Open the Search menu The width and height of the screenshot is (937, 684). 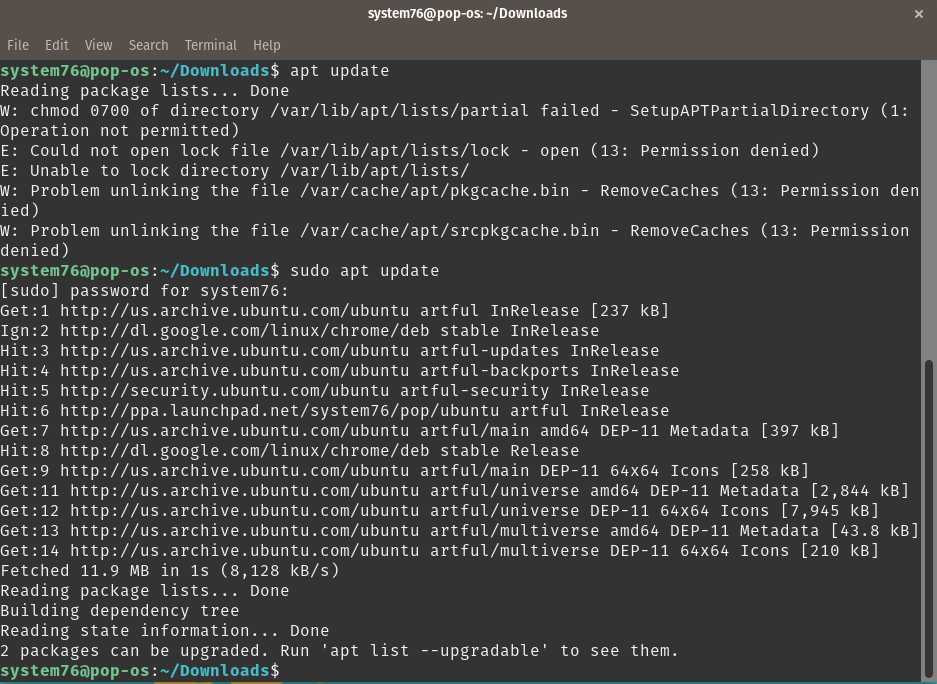[148, 45]
